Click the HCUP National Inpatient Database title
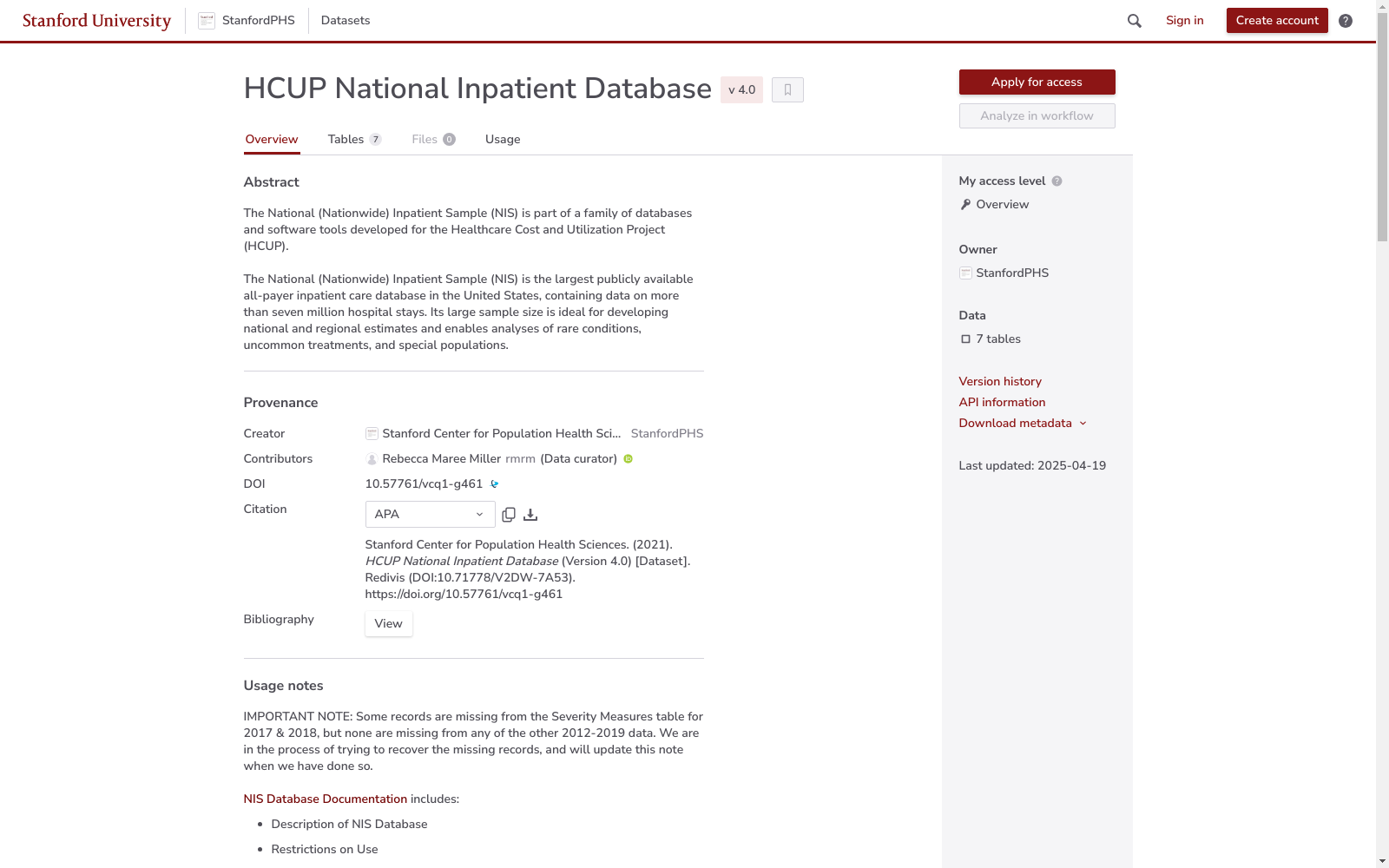Image resolution: width=1389 pixels, height=868 pixels. coord(477,89)
